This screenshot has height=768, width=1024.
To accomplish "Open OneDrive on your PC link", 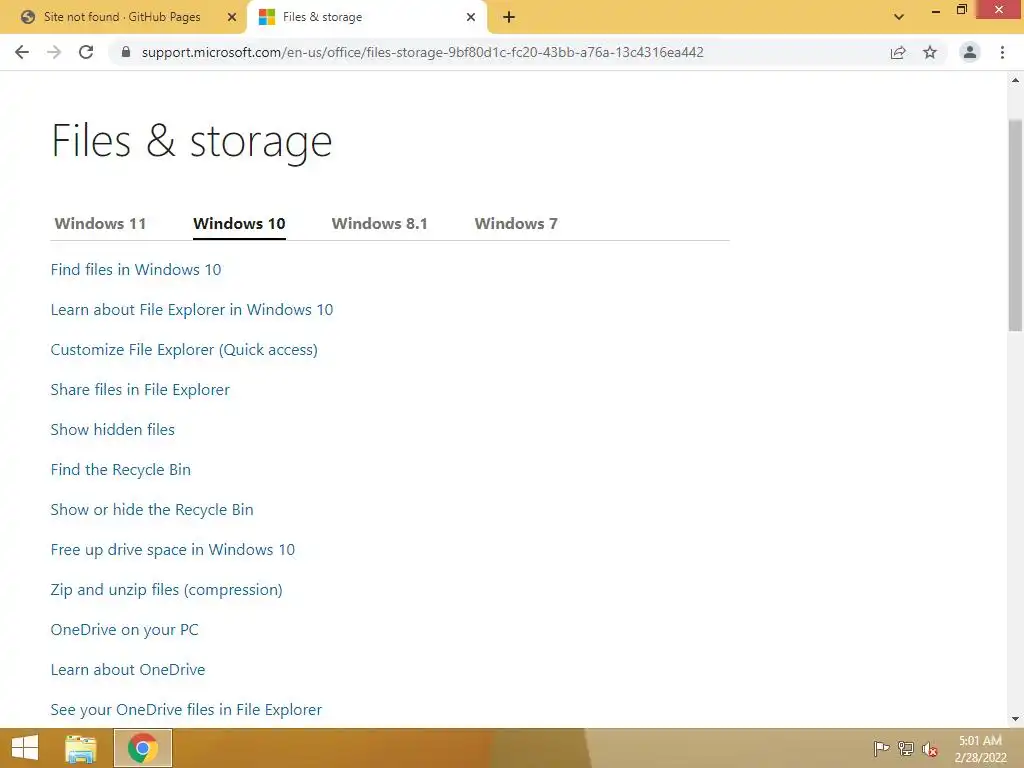I will [125, 630].
